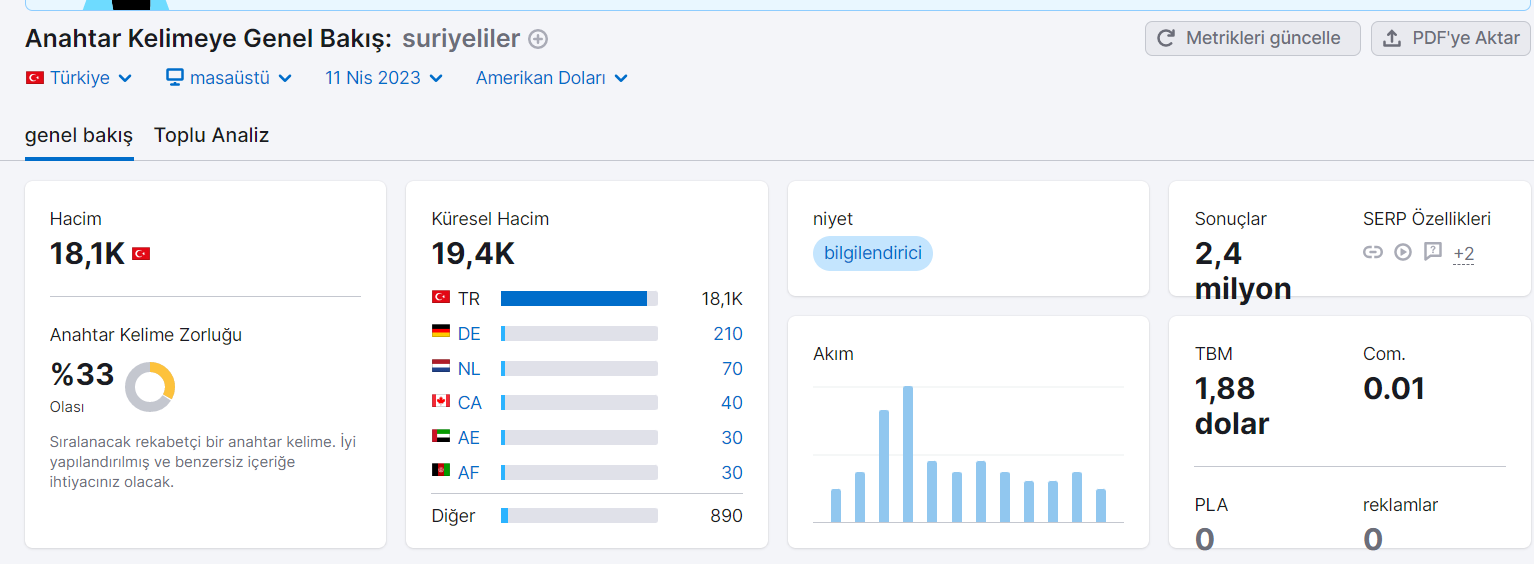Click the Turkey flag beside Türkiye selector
The height and width of the screenshot is (564, 1534).
pyautogui.click(x=35, y=77)
